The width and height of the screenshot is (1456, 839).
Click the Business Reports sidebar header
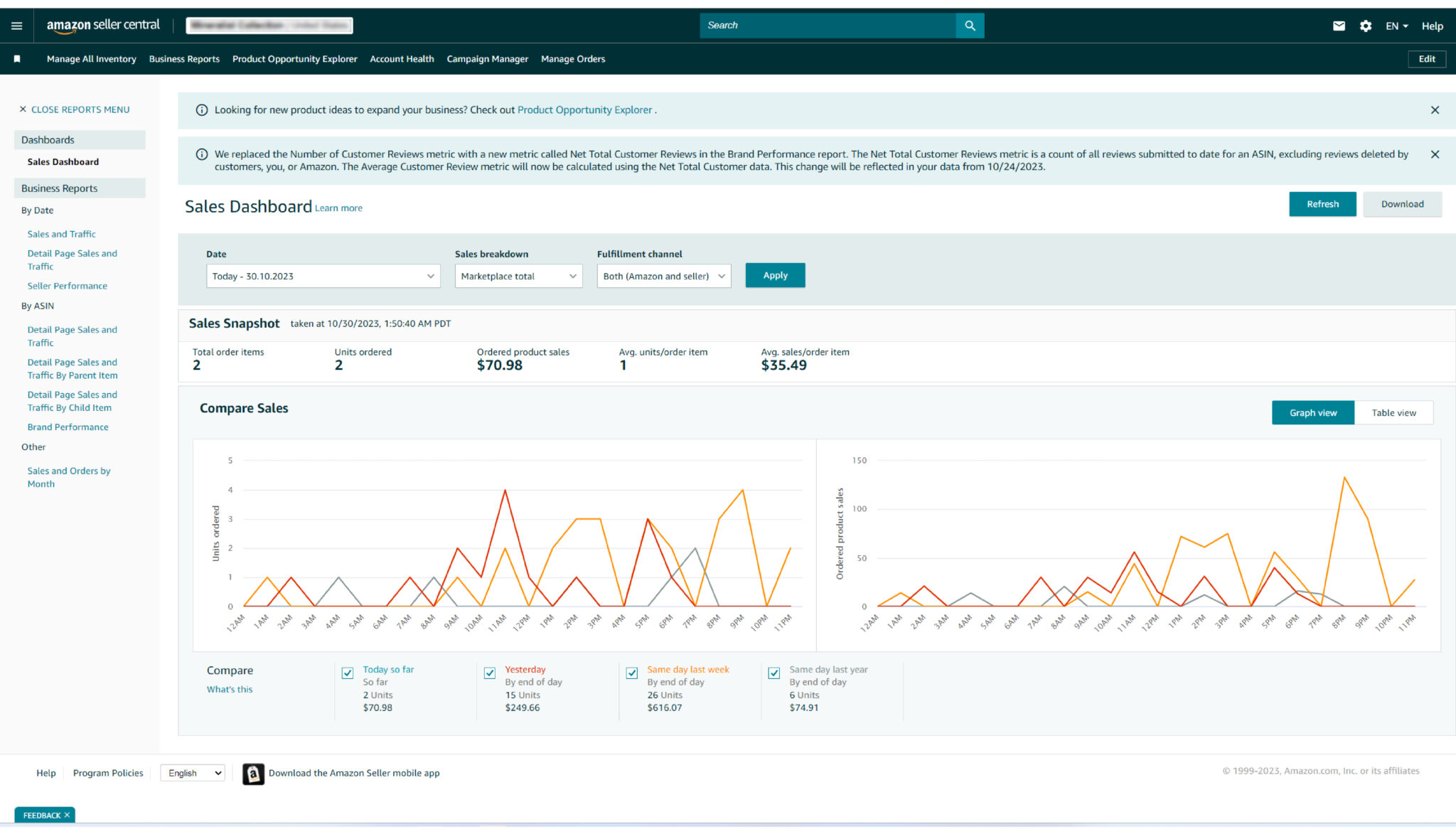click(x=80, y=188)
